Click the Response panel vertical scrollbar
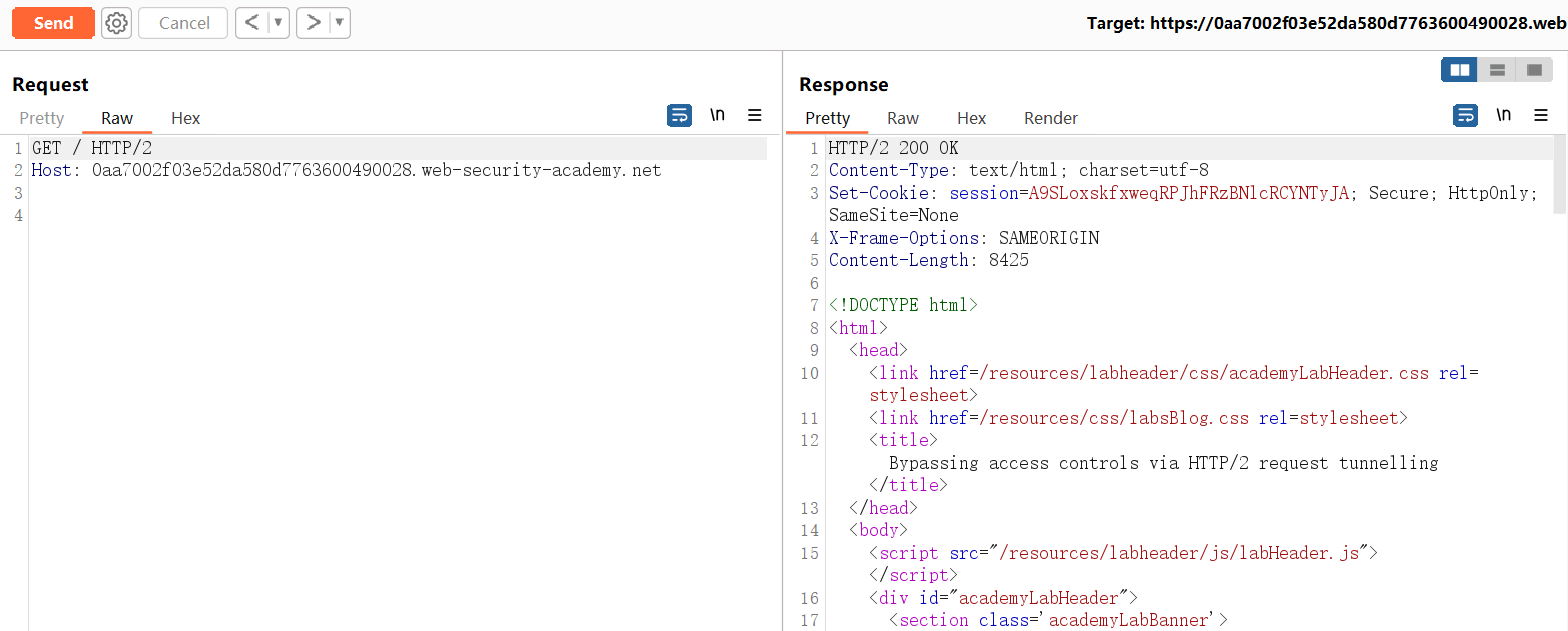 pos(1559,175)
